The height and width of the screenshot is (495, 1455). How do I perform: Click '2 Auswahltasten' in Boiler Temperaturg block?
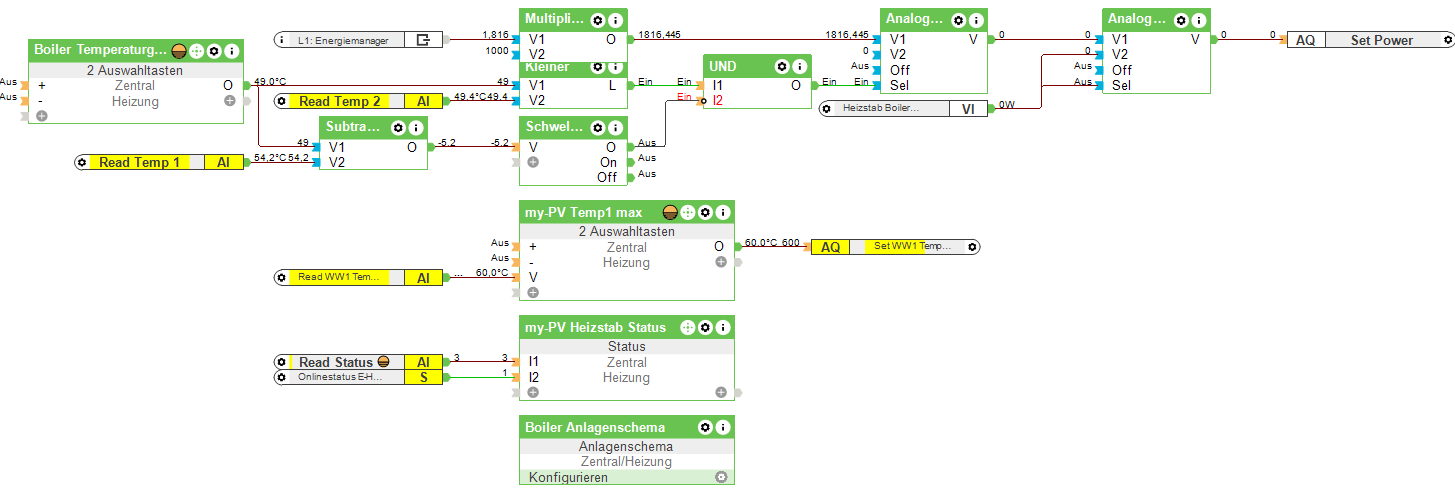tap(136, 71)
